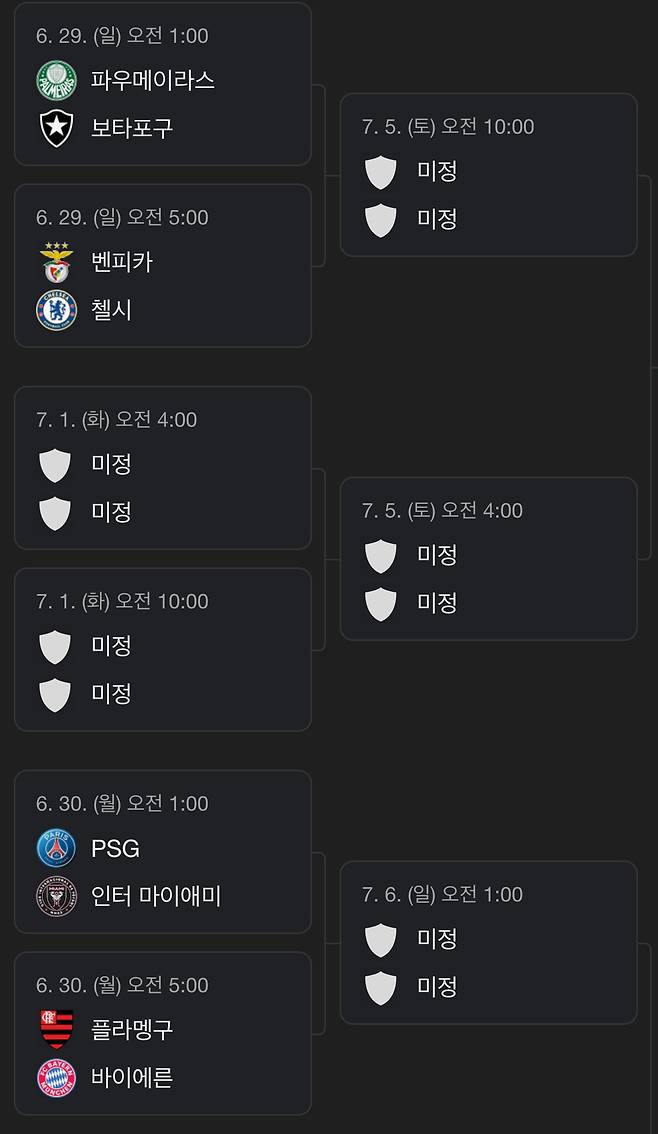The height and width of the screenshot is (1134, 658).
Task: Select the Bayern Munich club logo
Action: pyautogui.click(x=54, y=1078)
